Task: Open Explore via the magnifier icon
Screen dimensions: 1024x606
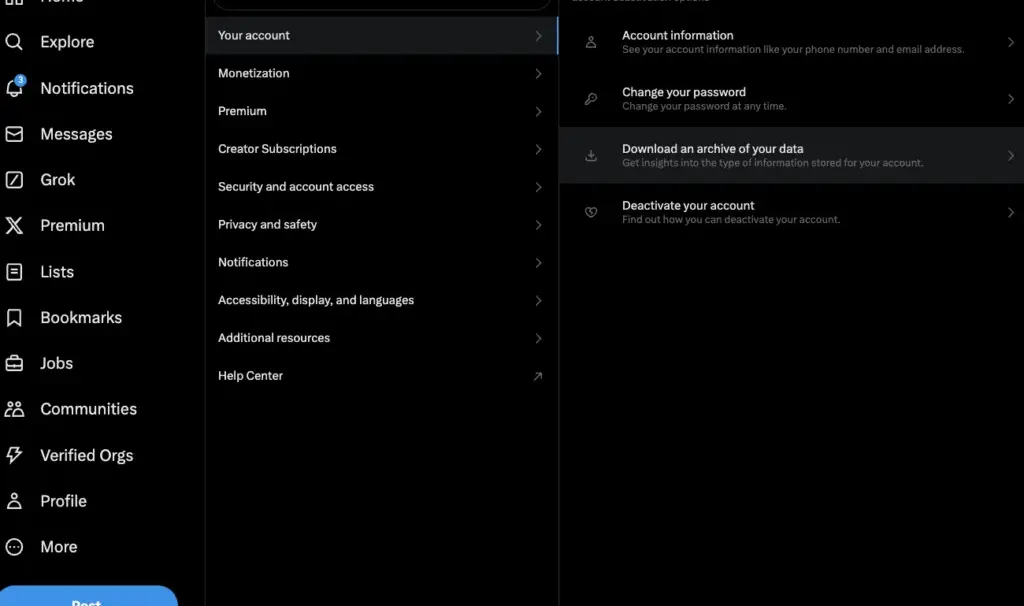Action: coord(14,42)
